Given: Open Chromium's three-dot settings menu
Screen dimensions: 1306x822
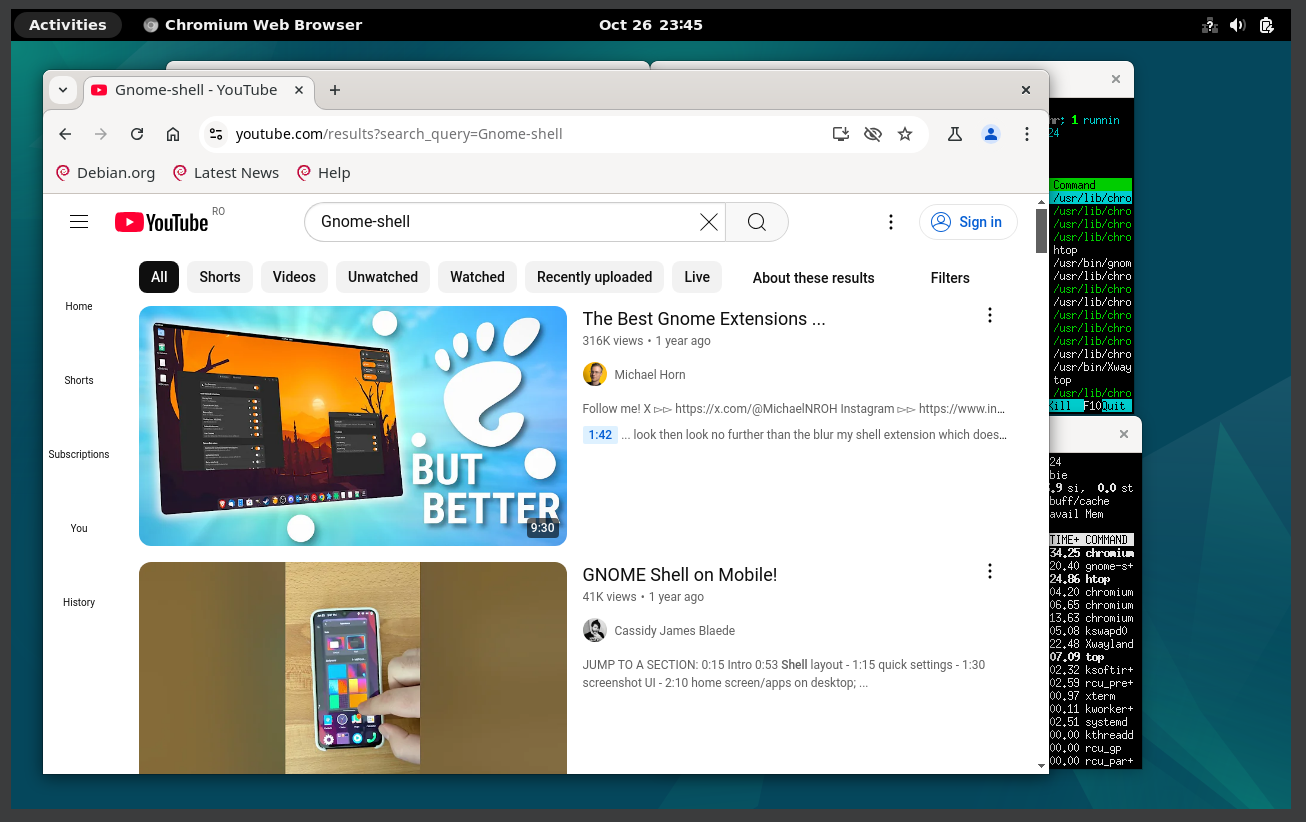Looking at the screenshot, I should 1027,133.
